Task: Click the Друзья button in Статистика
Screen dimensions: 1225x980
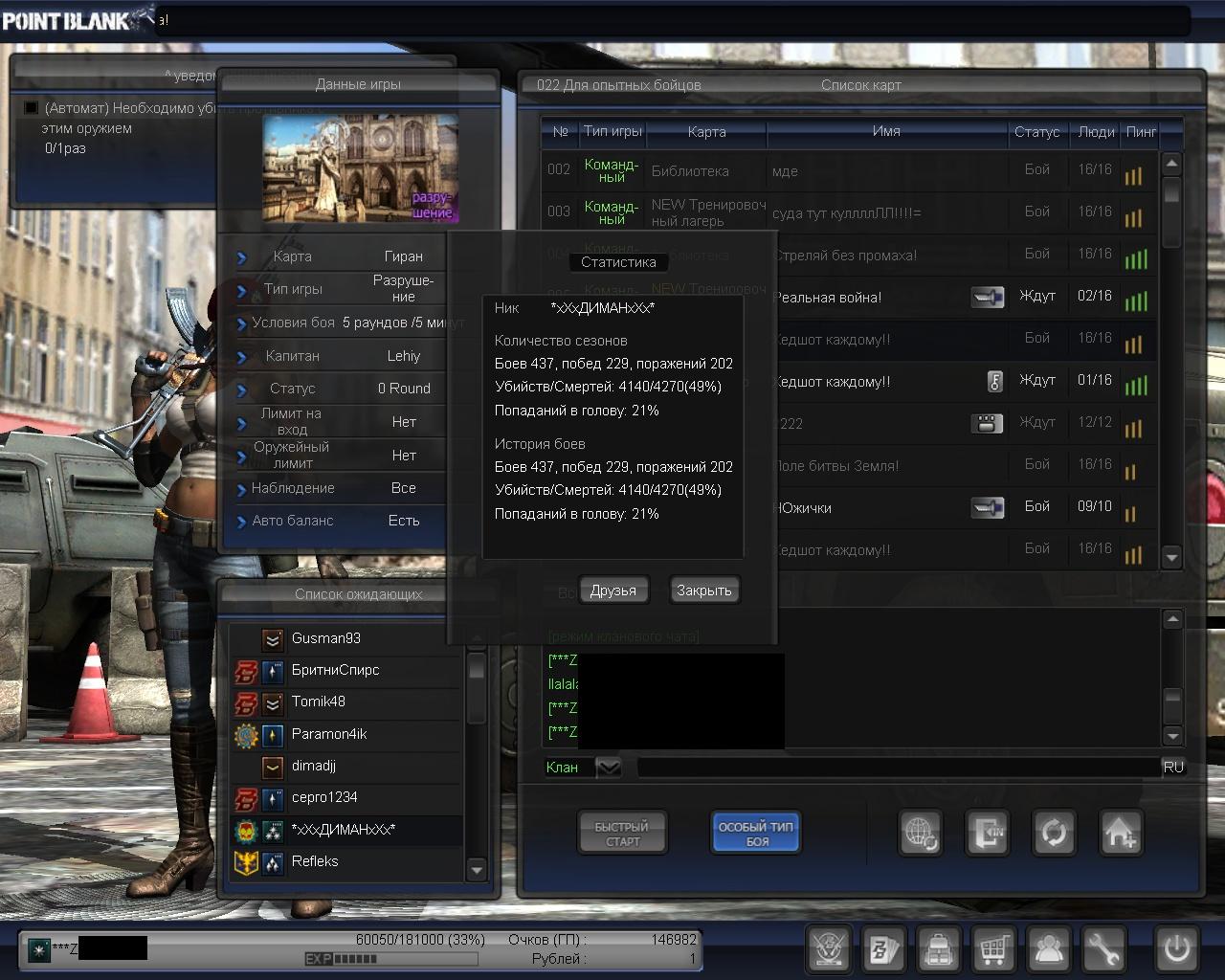Action: point(613,590)
